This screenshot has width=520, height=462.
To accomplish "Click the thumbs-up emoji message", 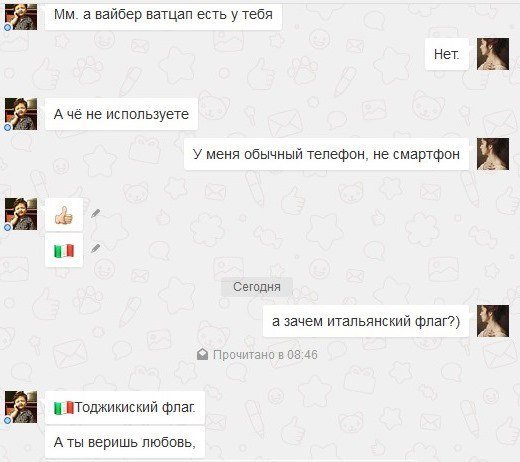I will pyautogui.click(x=64, y=215).
